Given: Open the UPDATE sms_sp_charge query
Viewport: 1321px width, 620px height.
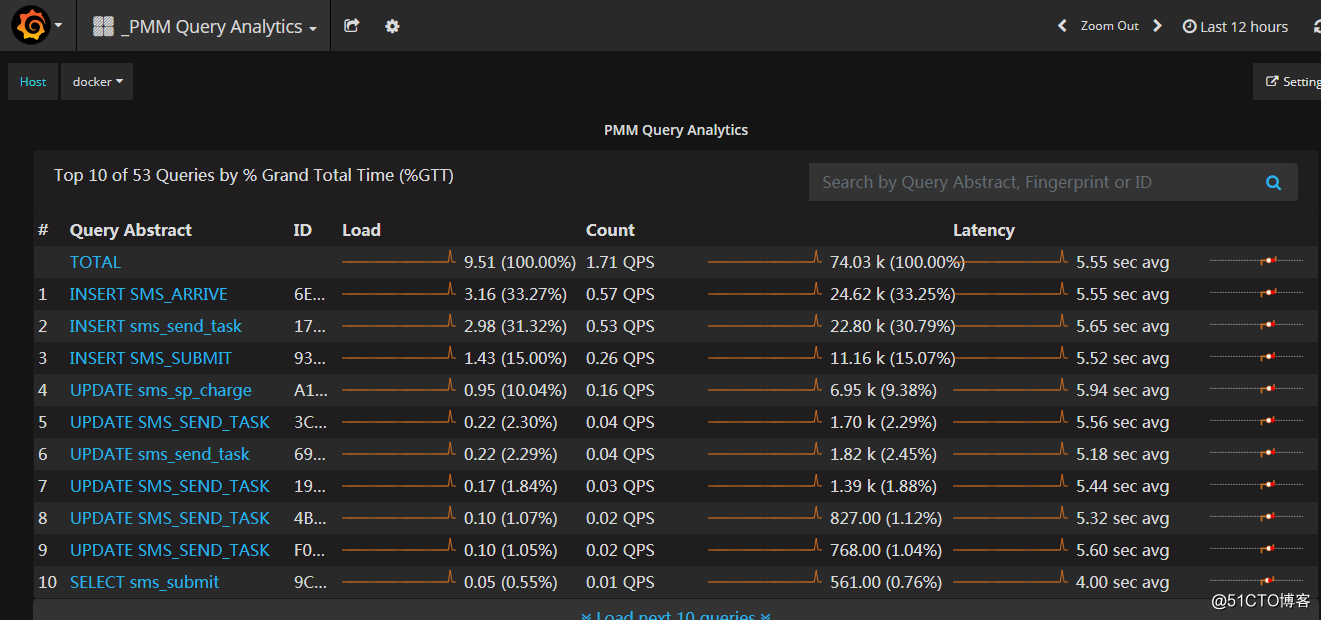Looking at the screenshot, I should [x=161, y=390].
